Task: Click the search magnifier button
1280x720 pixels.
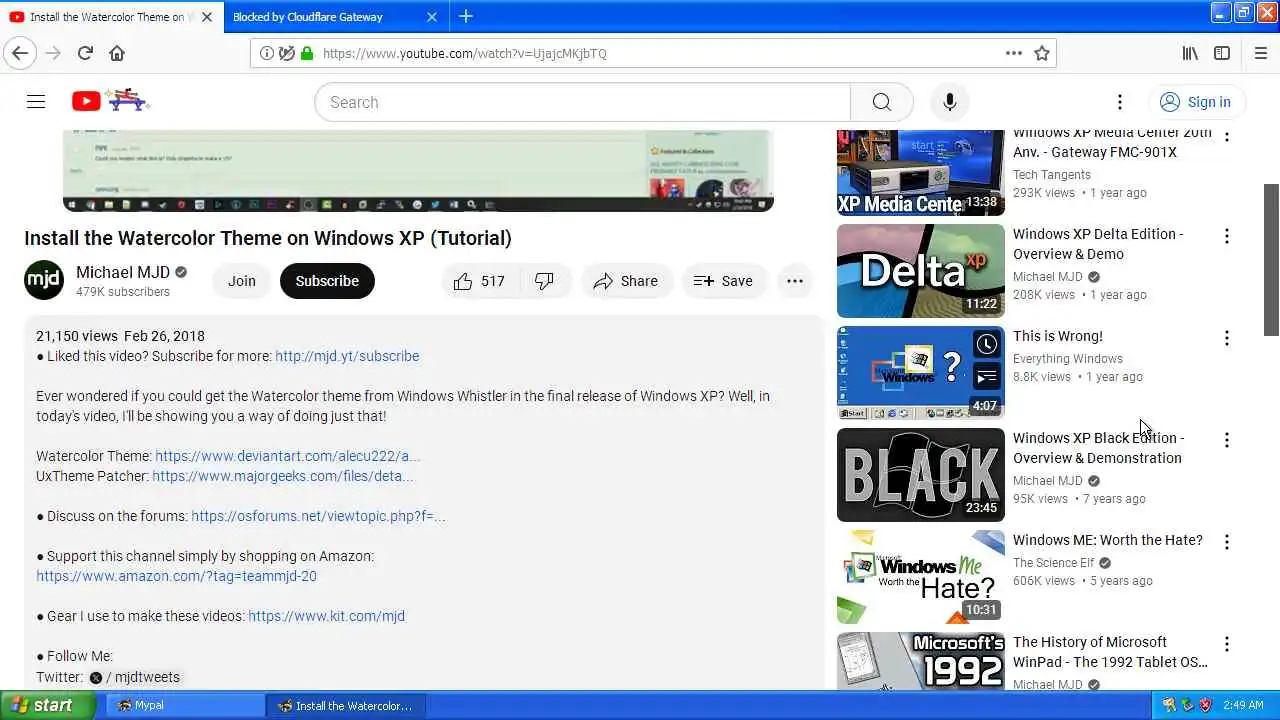Action: click(x=881, y=102)
